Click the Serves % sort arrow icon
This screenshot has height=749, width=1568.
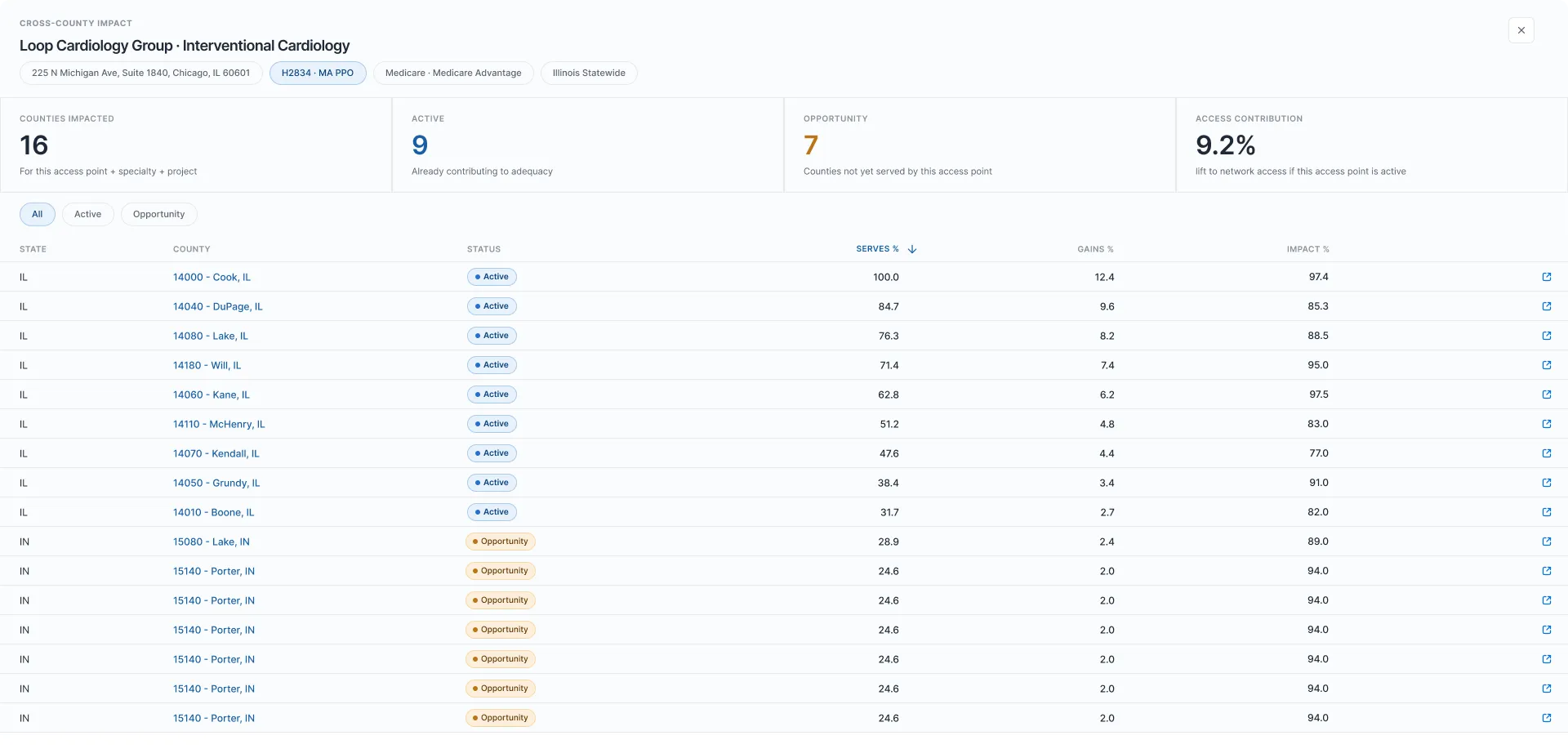pos(912,249)
